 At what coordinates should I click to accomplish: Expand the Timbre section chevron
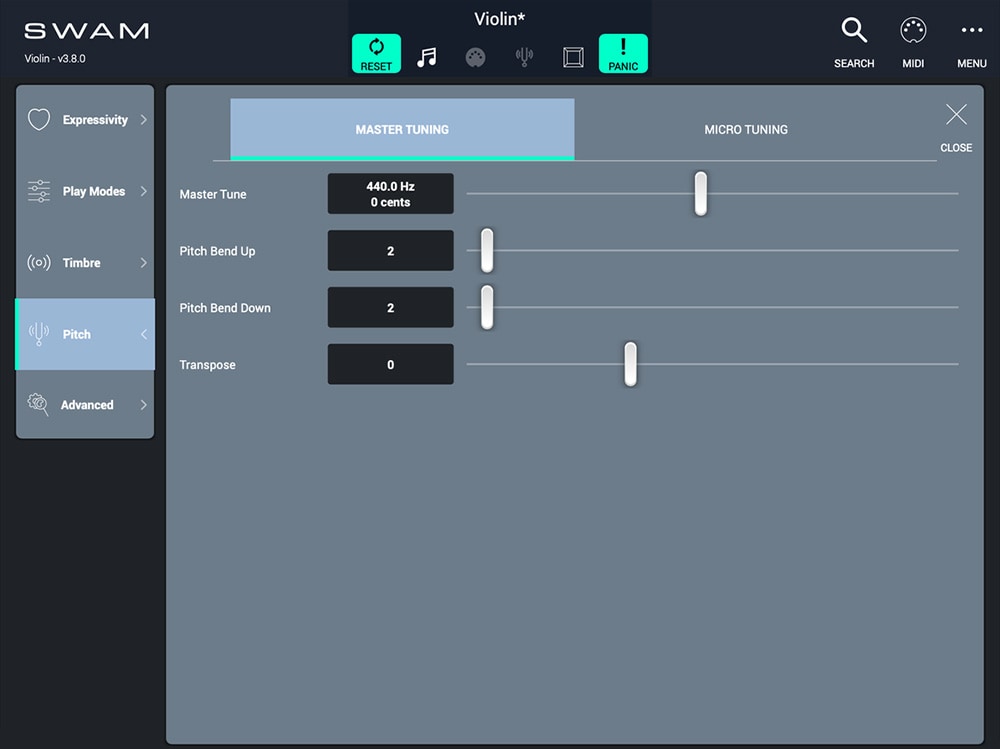point(143,262)
